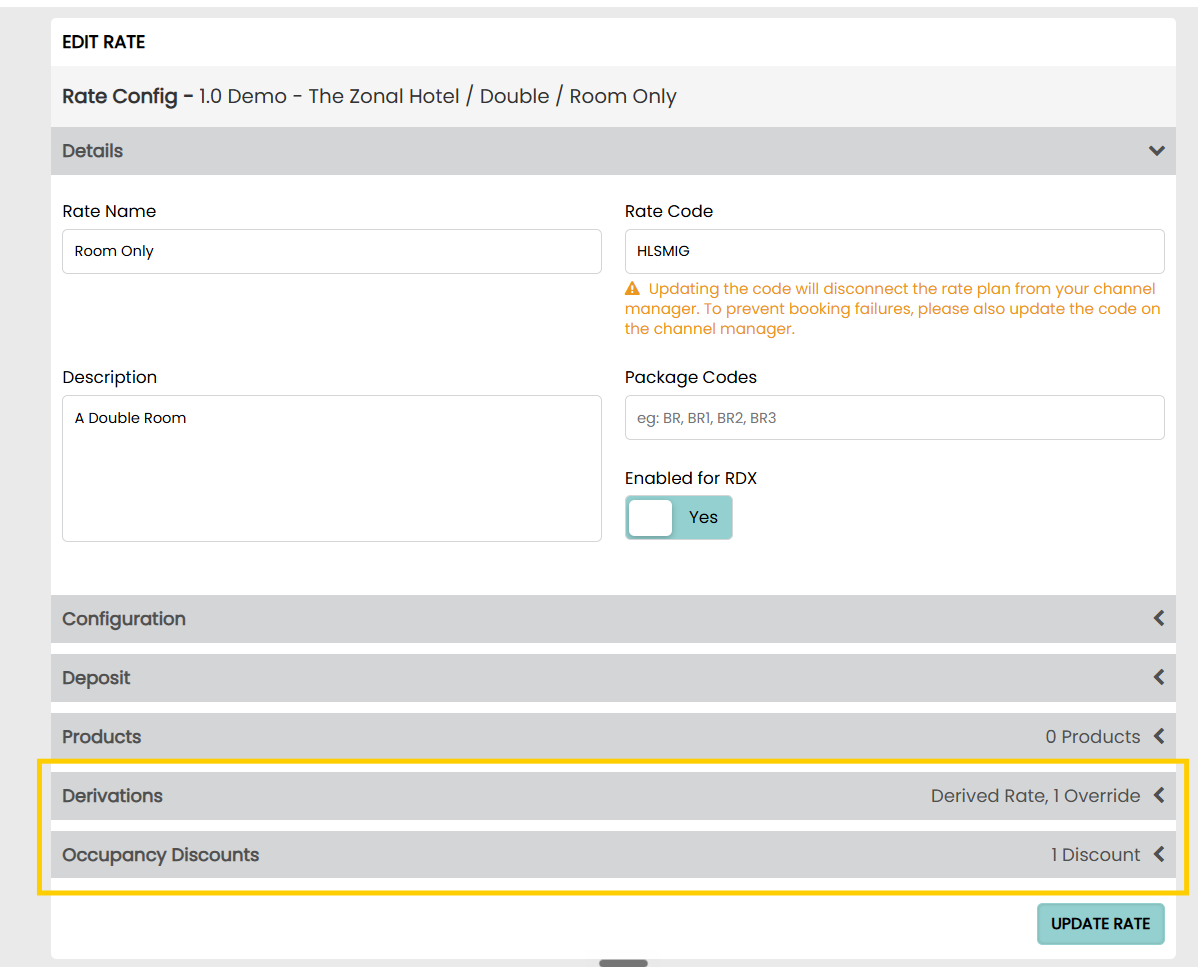Expand the Configuration section chevron
The height and width of the screenshot is (967, 1198).
tap(1158, 618)
